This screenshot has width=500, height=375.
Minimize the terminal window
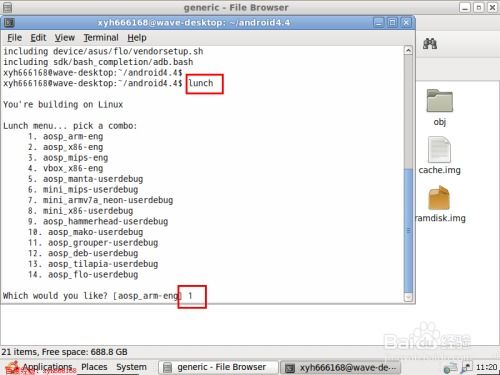pyautogui.click(x=378, y=23)
